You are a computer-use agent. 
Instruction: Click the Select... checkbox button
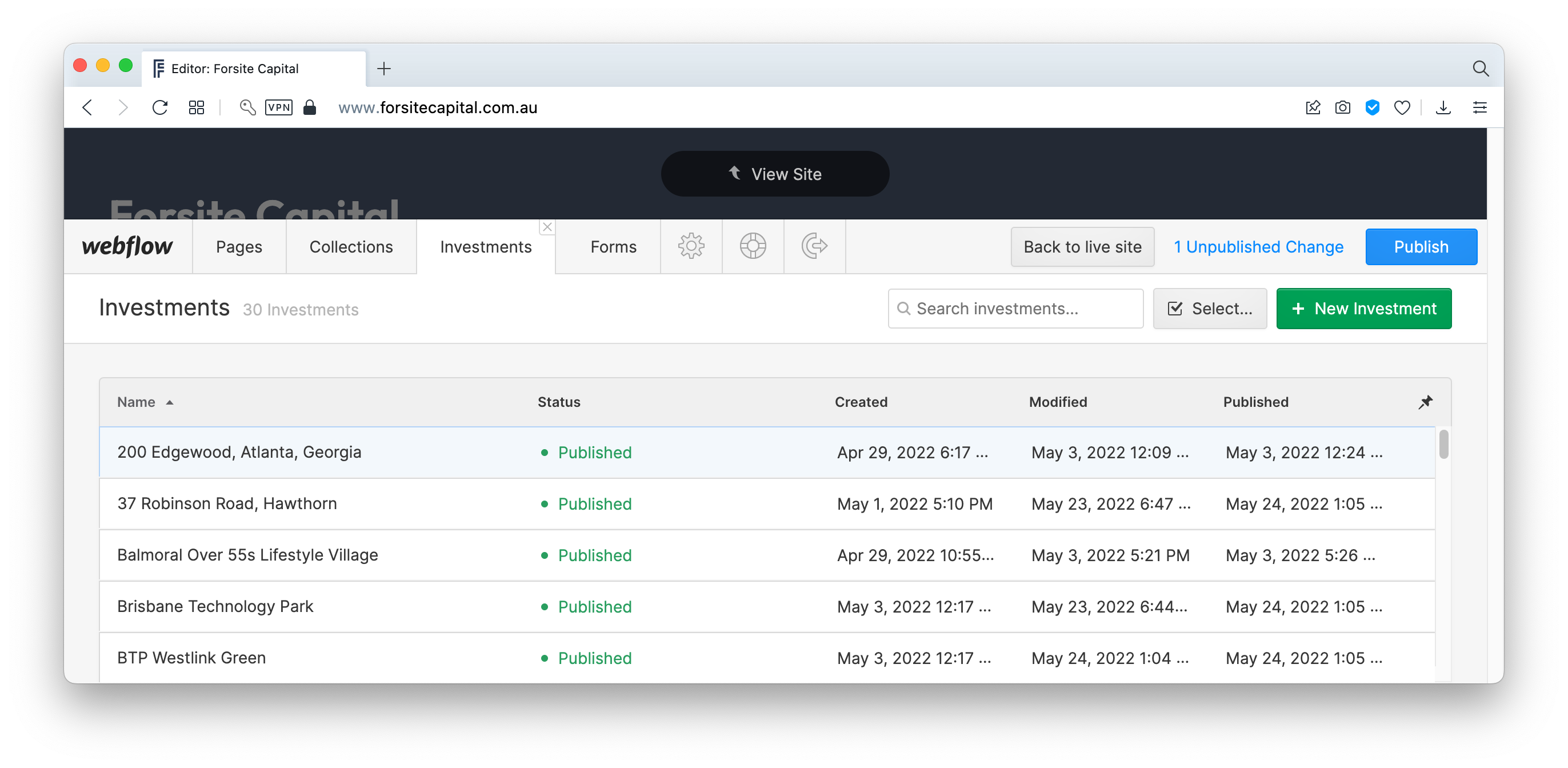pyautogui.click(x=1210, y=309)
